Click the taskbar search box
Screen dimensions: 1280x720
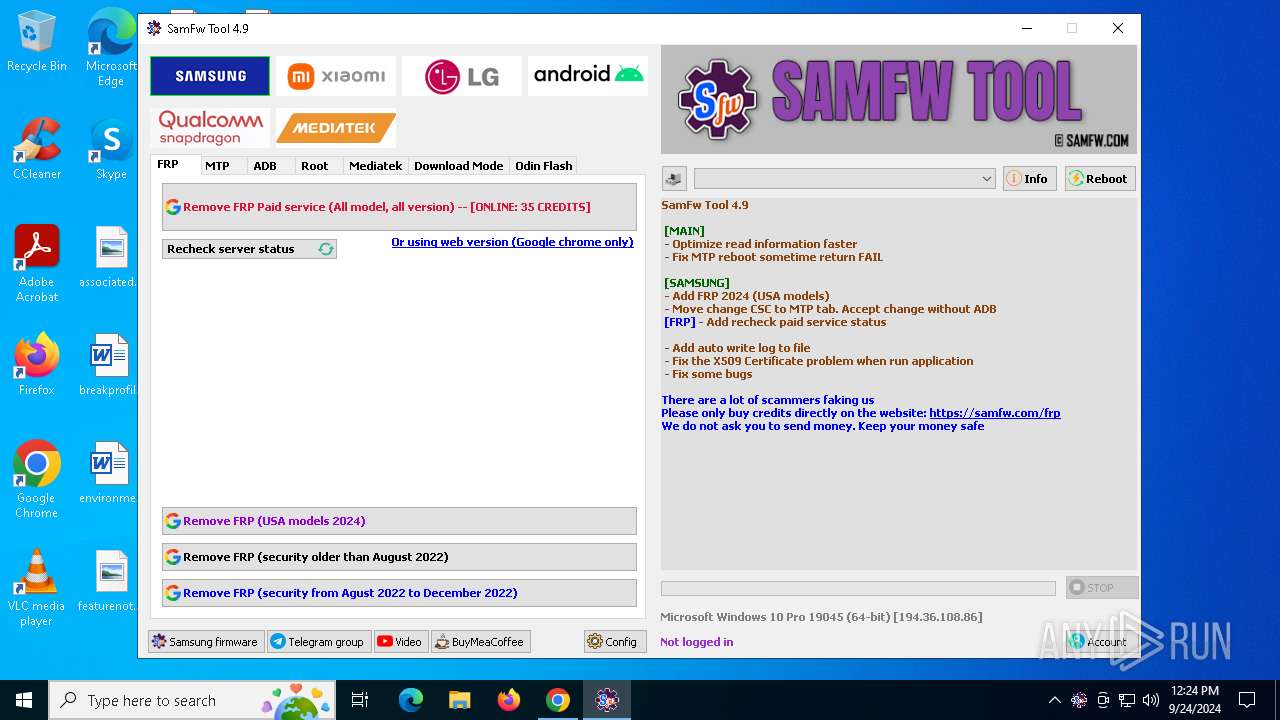[x=193, y=700]
